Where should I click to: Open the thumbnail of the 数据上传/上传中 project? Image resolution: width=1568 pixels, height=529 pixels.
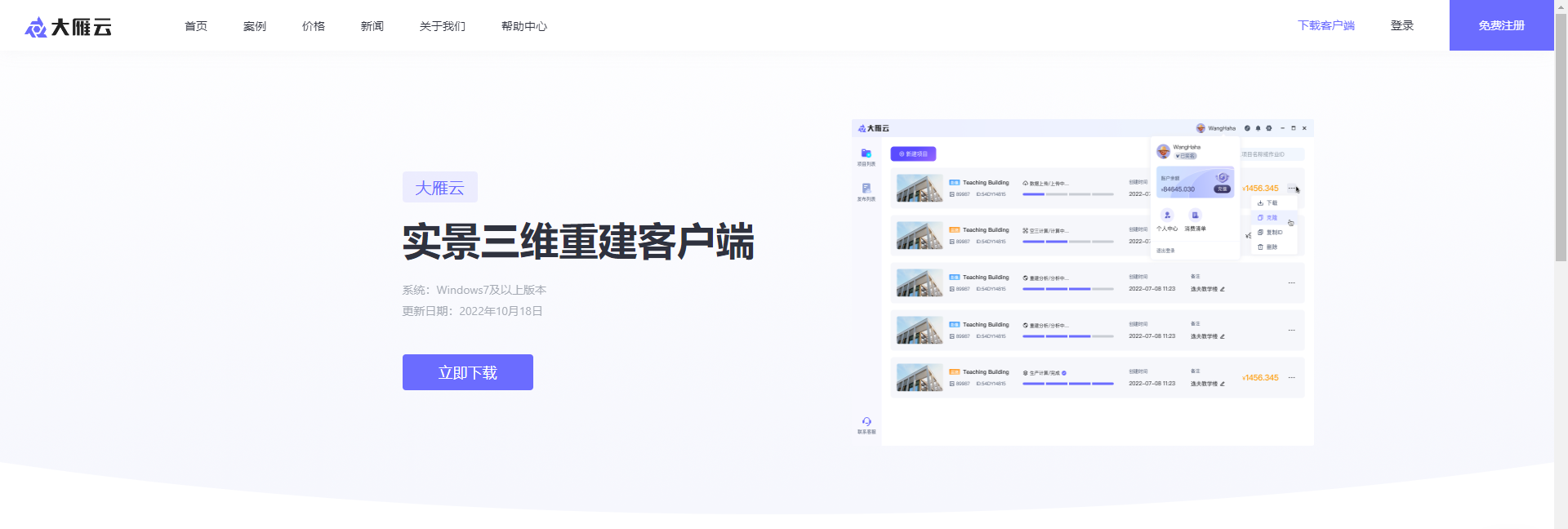(920, 189)
